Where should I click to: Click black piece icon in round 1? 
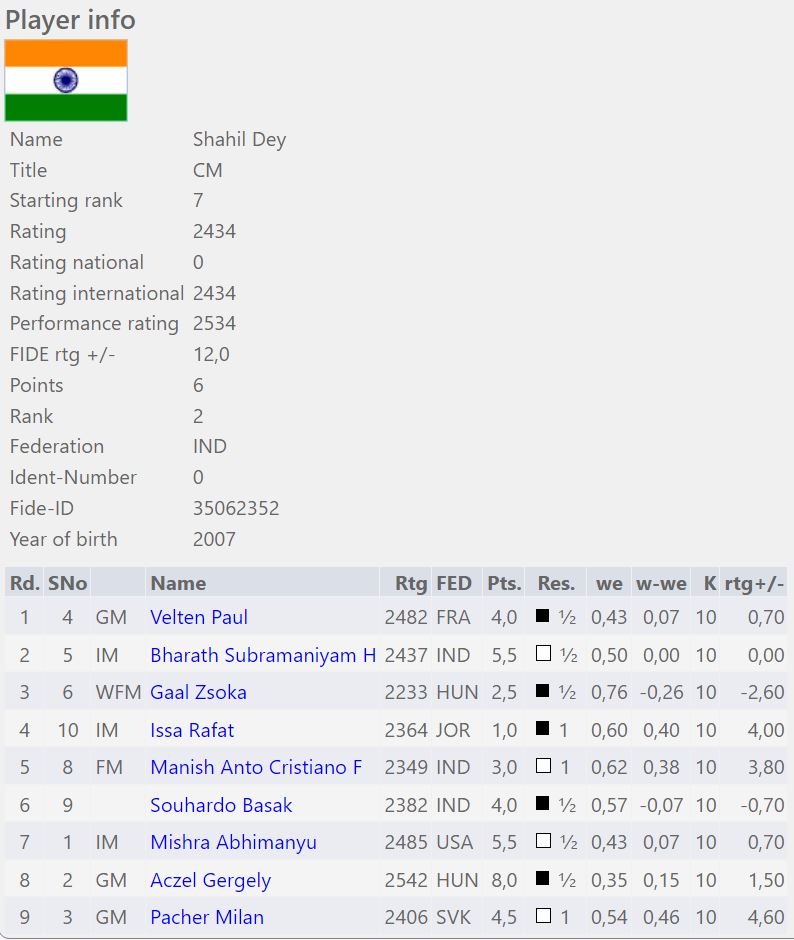543,616
